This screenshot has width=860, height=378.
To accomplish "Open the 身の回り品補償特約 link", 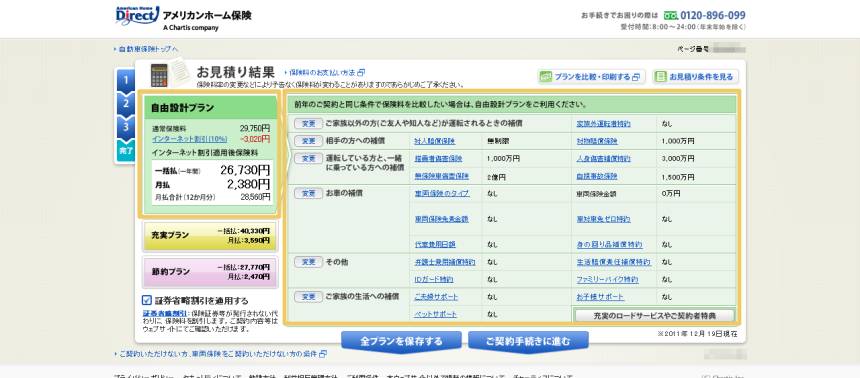I will pos(609,245).
